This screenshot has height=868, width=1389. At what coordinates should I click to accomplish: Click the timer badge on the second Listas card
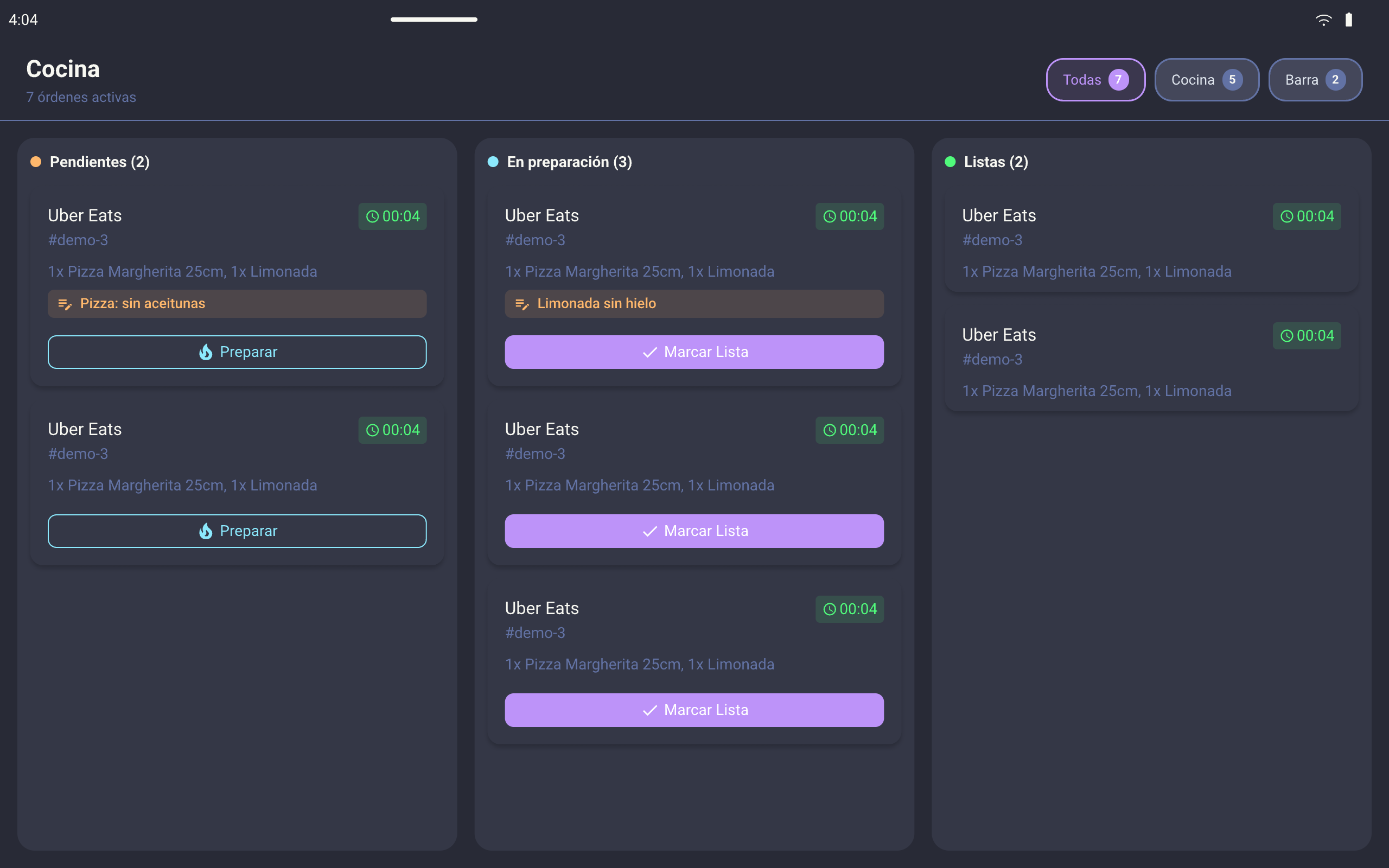tap(1307, 336)
